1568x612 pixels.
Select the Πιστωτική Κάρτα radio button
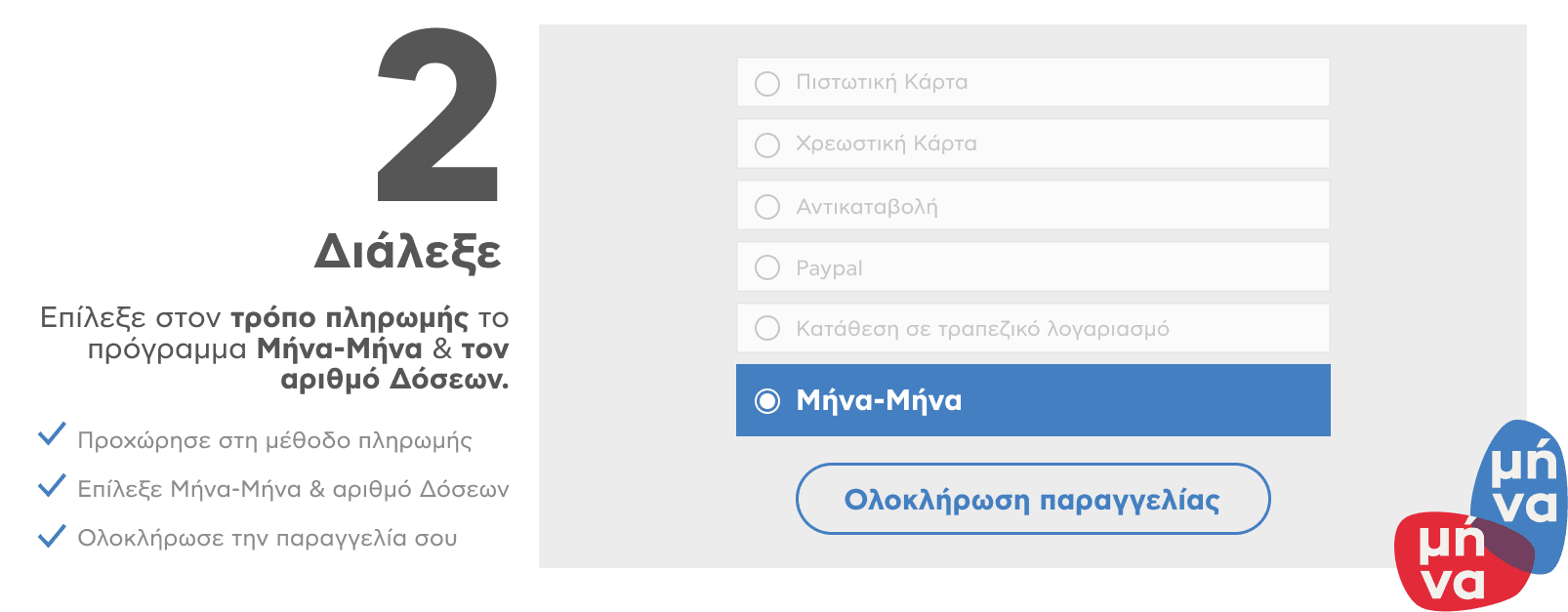point(767,83)
